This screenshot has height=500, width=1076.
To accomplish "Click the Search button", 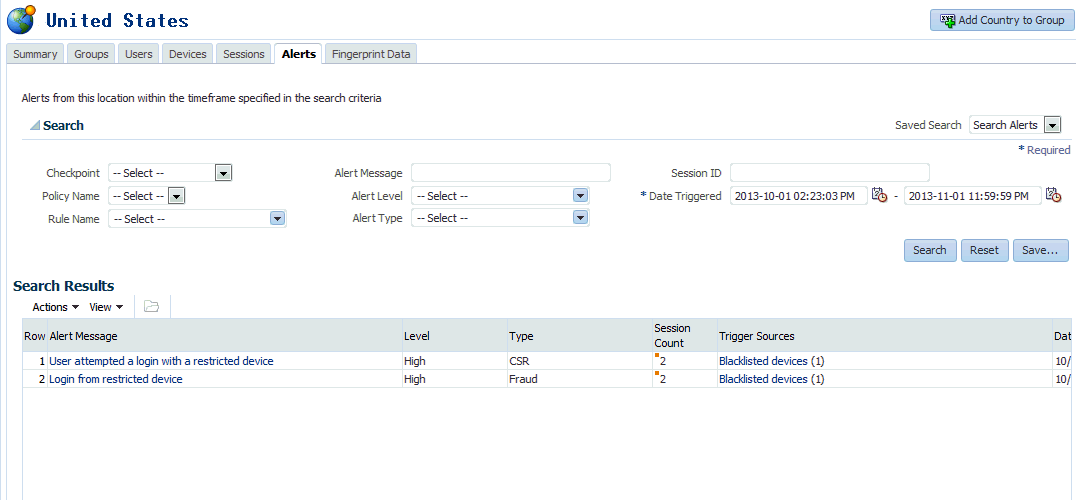I will pyautogui.click(x=930, y=250).
